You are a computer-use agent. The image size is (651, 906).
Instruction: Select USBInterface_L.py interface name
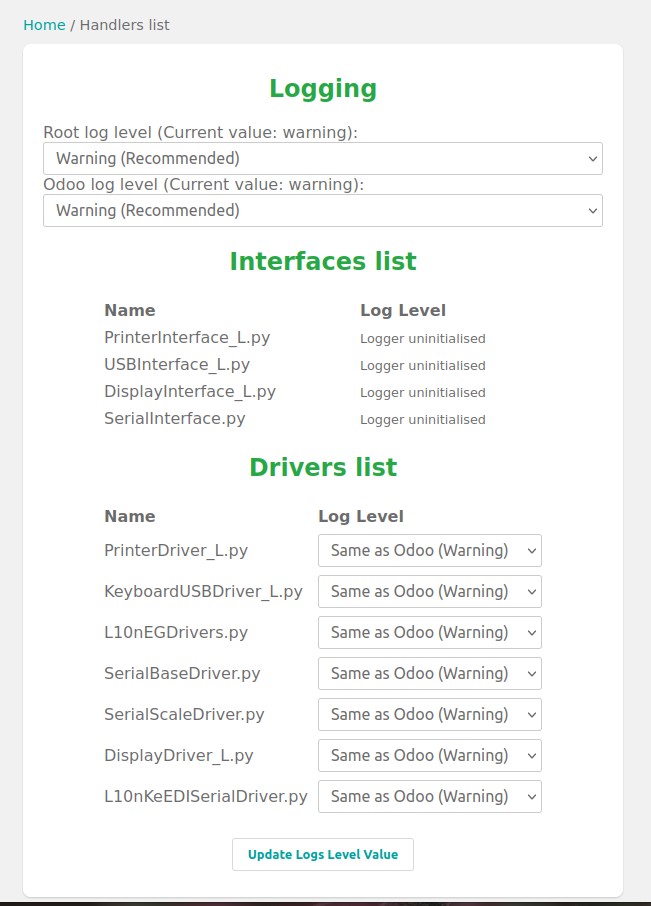(x=177, y=365)
